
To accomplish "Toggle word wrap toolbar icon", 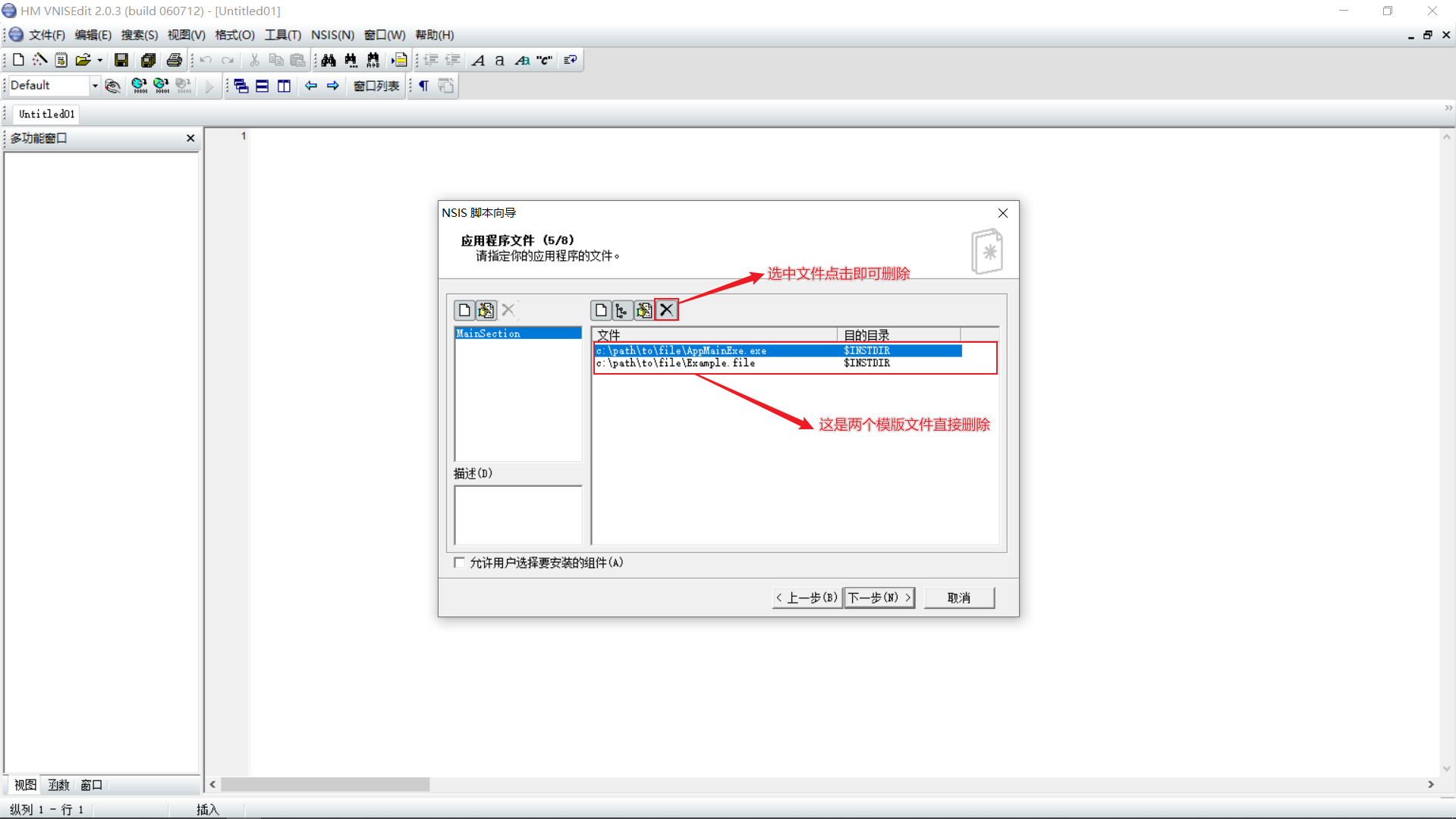I will [x=571, y=60].
